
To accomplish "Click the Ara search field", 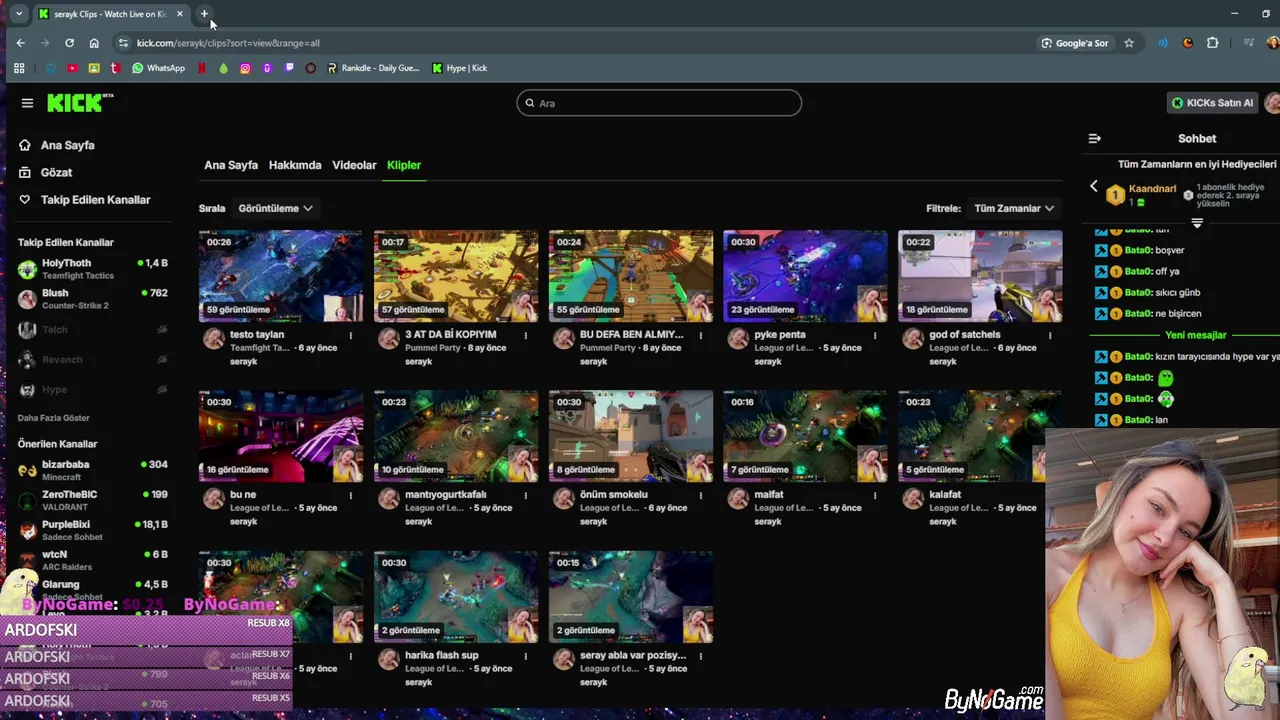I will tap(659, 103).
